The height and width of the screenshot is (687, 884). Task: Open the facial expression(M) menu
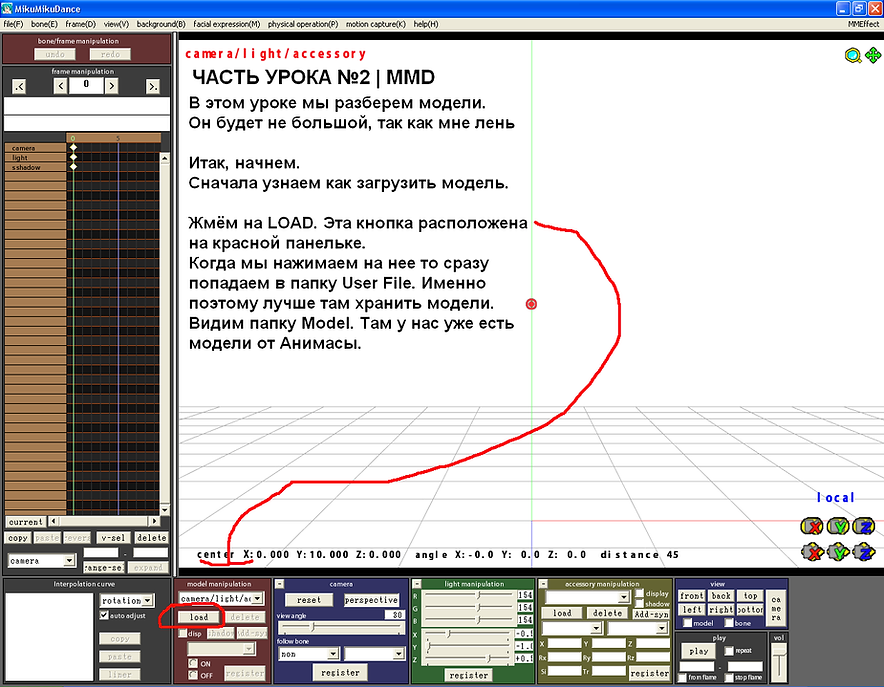(227, 24)
